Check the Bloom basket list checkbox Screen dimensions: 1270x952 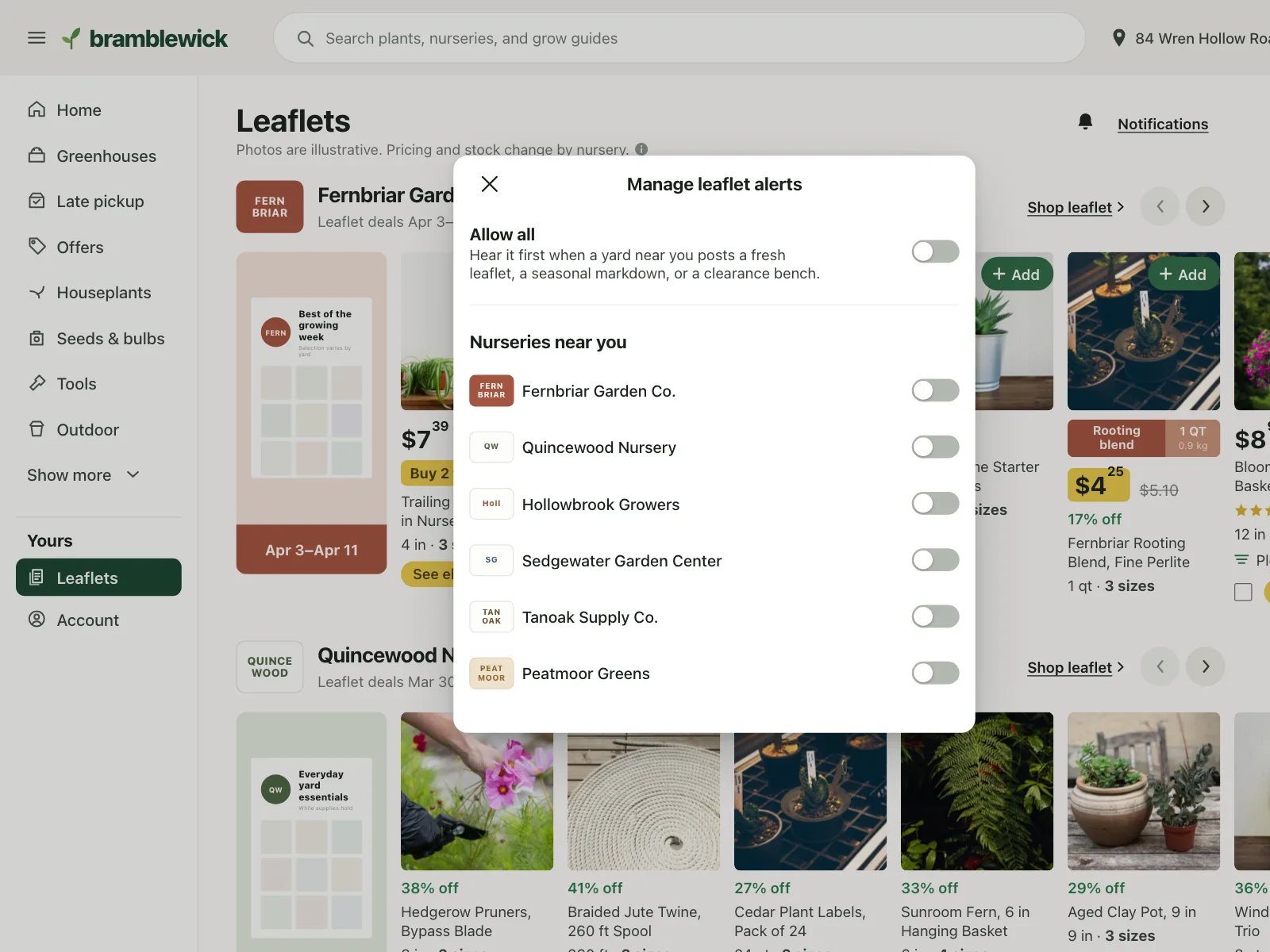(x=1243, y=592)
